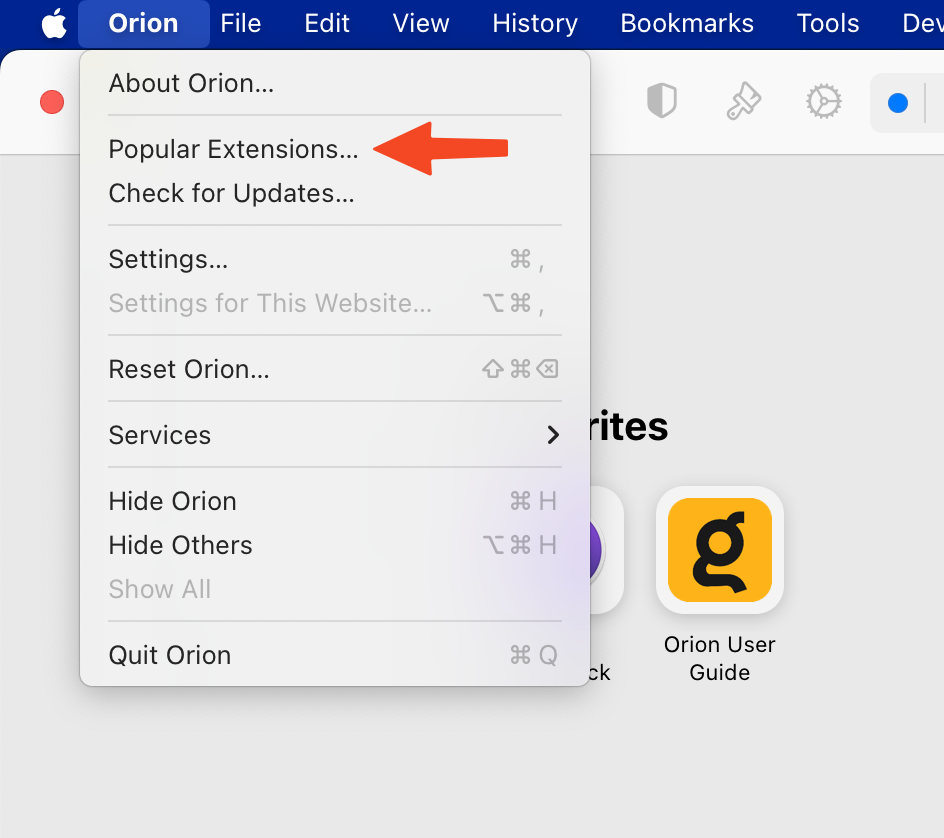Open the Bookmarks menu
The image size is (944, 838).
pyautogui.click(x=686, y=24)
